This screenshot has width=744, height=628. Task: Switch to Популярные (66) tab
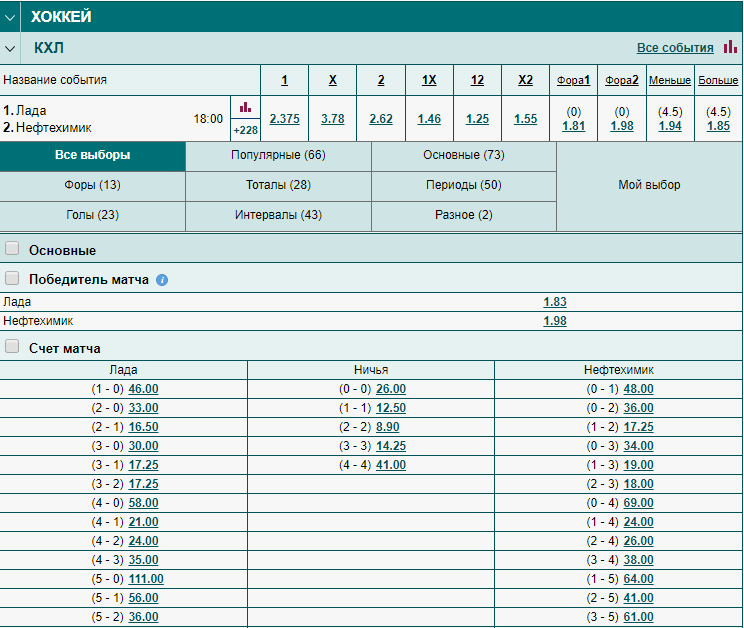[278, 156]
